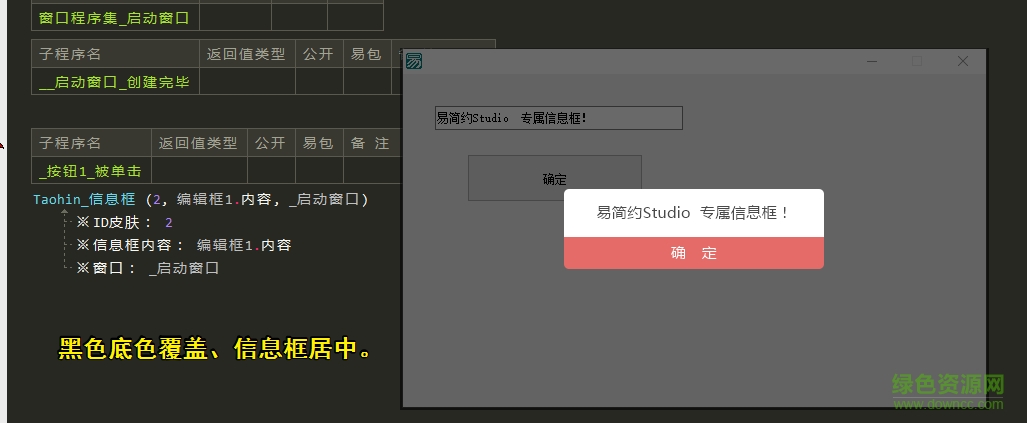Click the 公开 header above __启动窗口_创建完毕

point(318,54)
